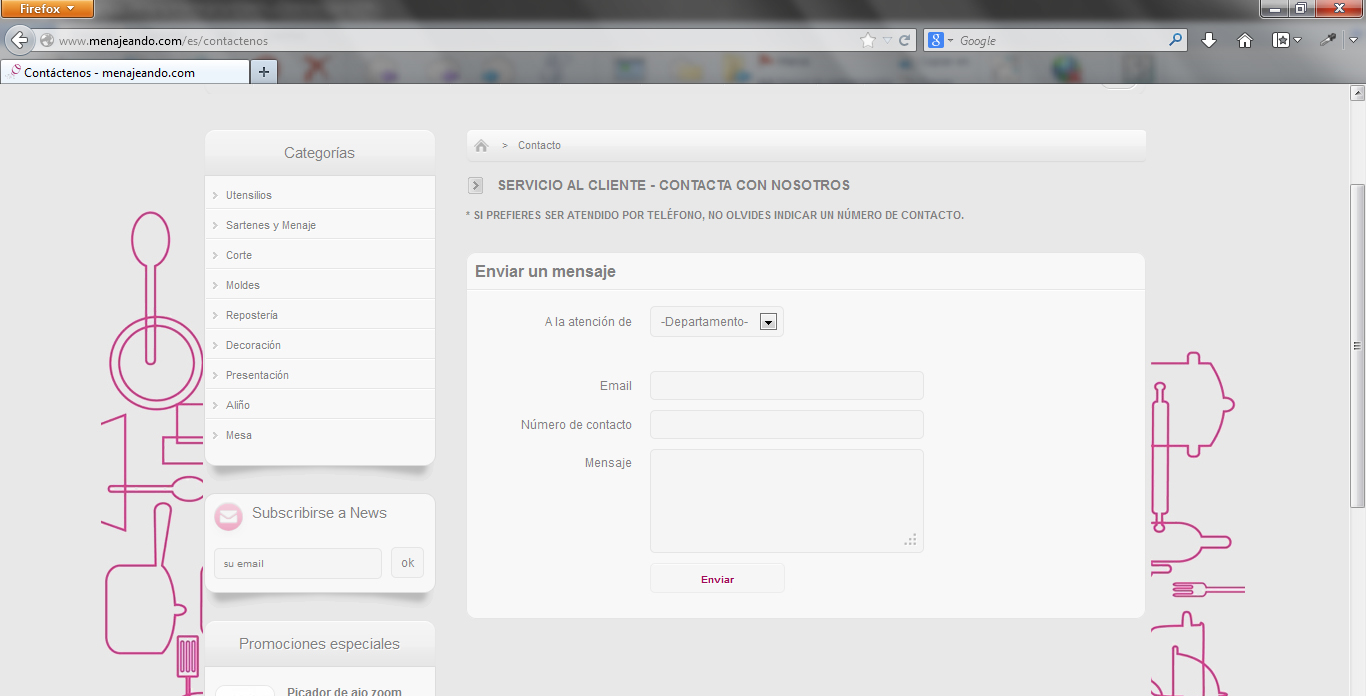
Task: Click the Subscribirse a News heading
Action: coord(319,513)
